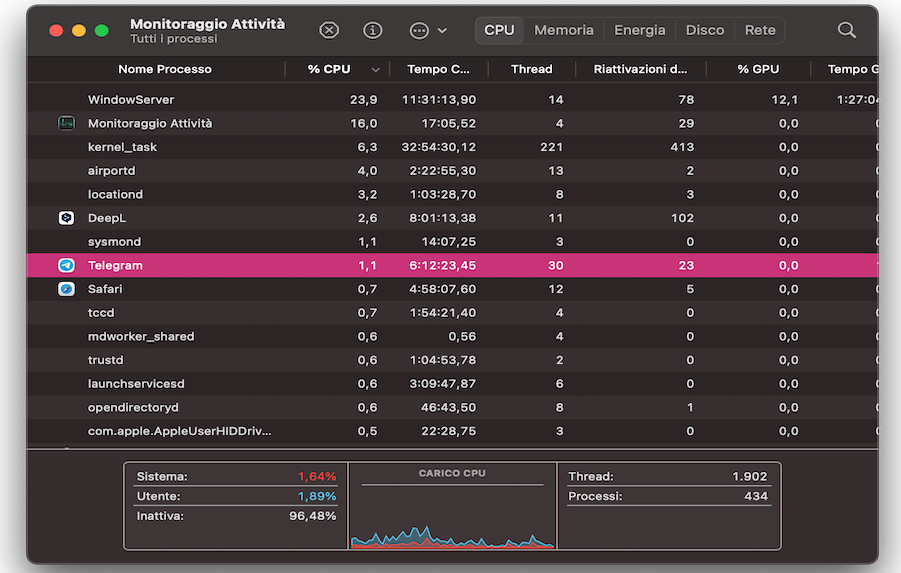
Task: Click the Telegram app icon
Action: [x=66, y=265]
